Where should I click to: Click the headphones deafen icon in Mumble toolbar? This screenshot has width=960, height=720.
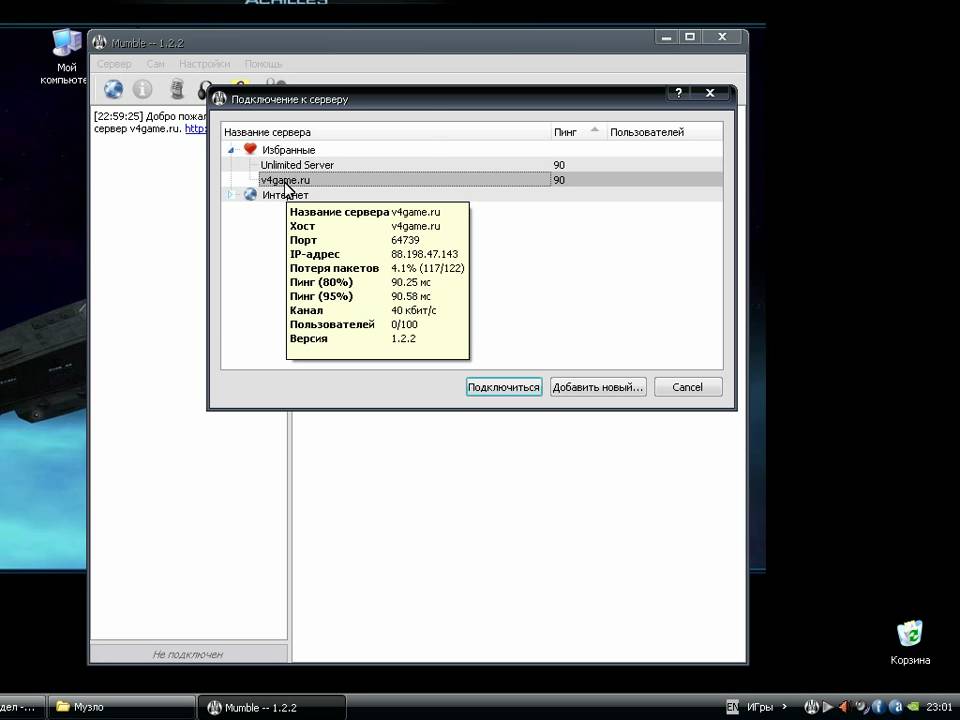pos(204,90)
